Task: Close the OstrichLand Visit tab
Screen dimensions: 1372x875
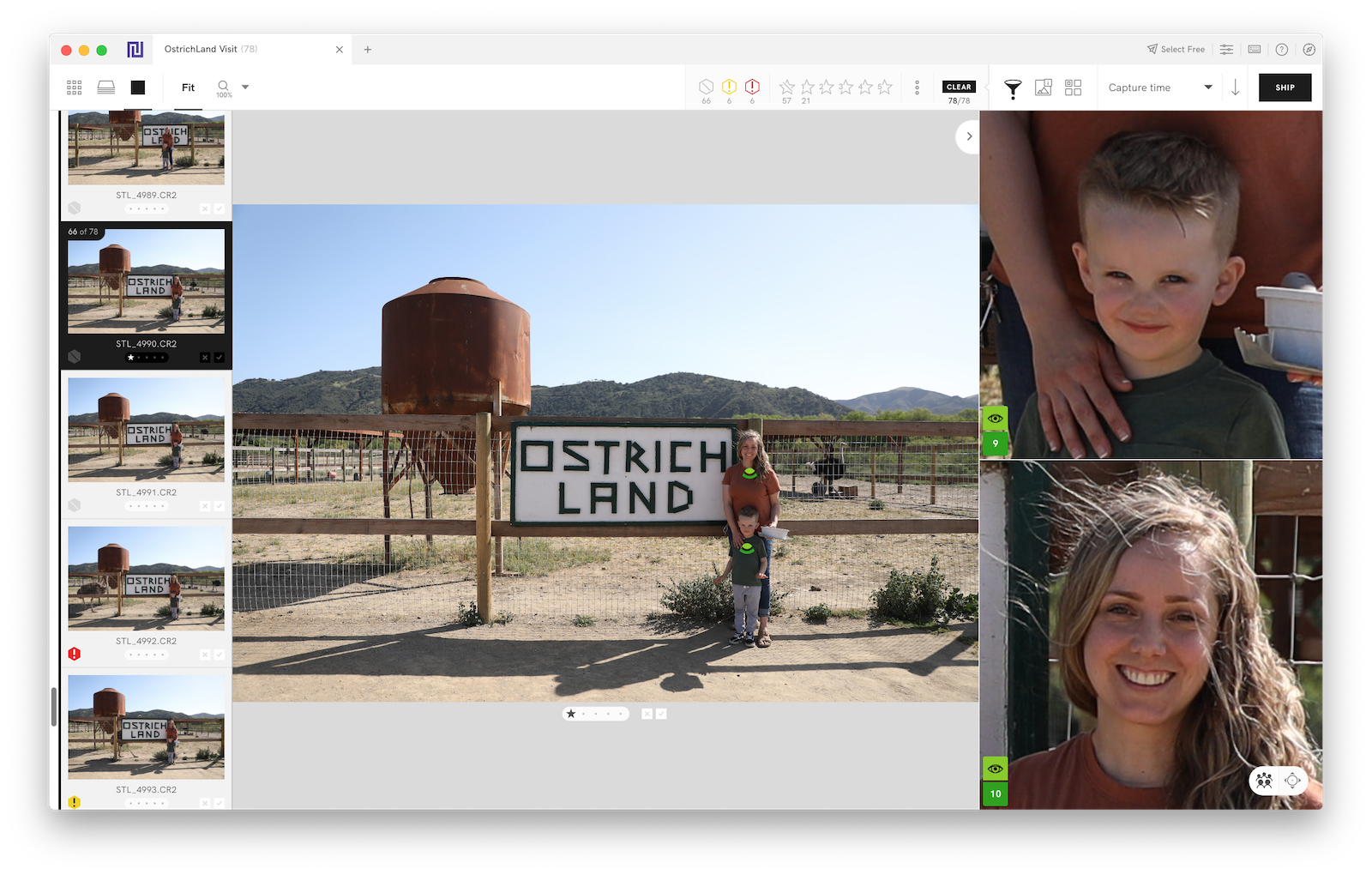Action: pos(340,50)
